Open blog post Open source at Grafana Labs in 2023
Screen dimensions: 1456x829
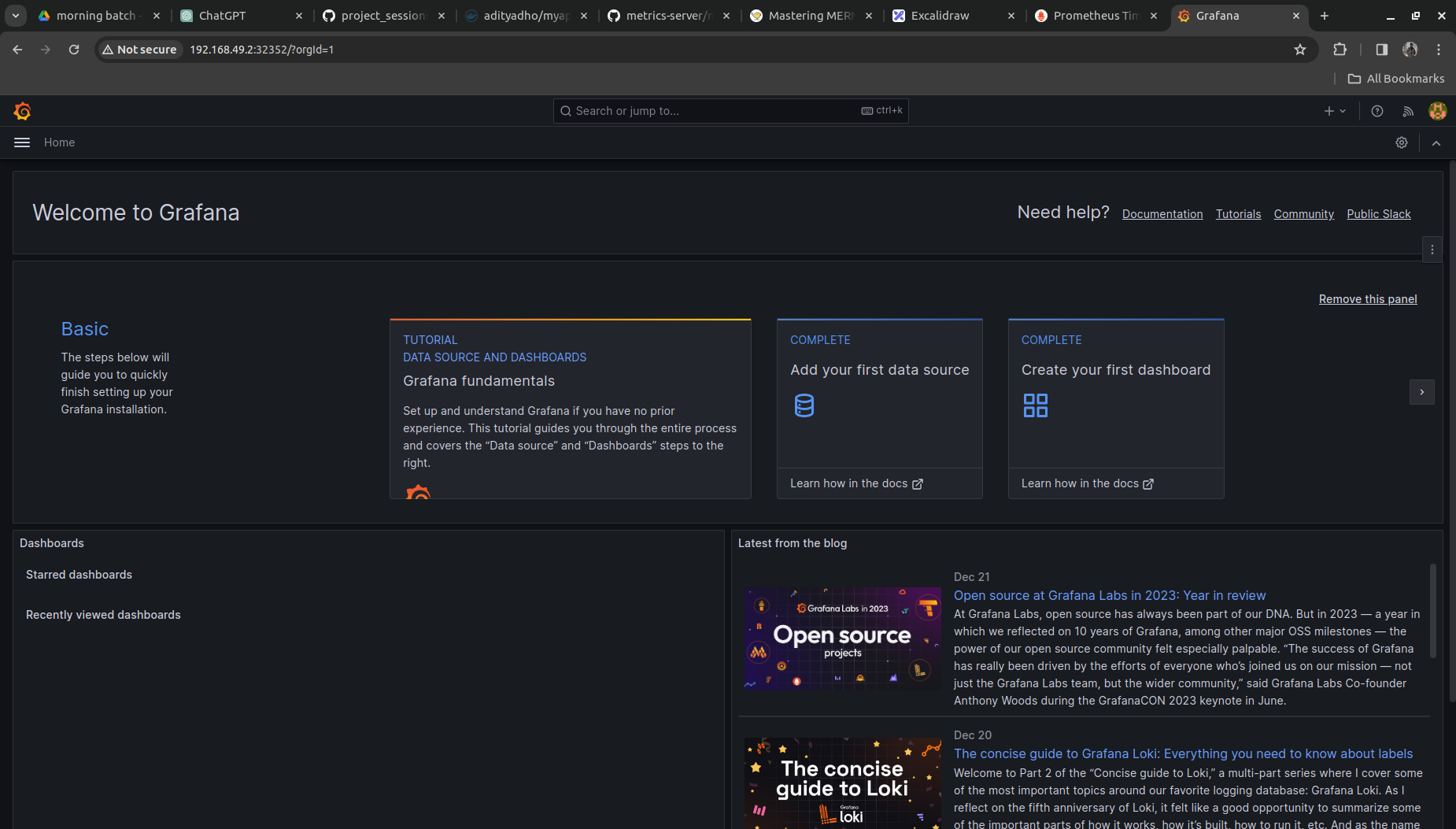point(1110,596)
